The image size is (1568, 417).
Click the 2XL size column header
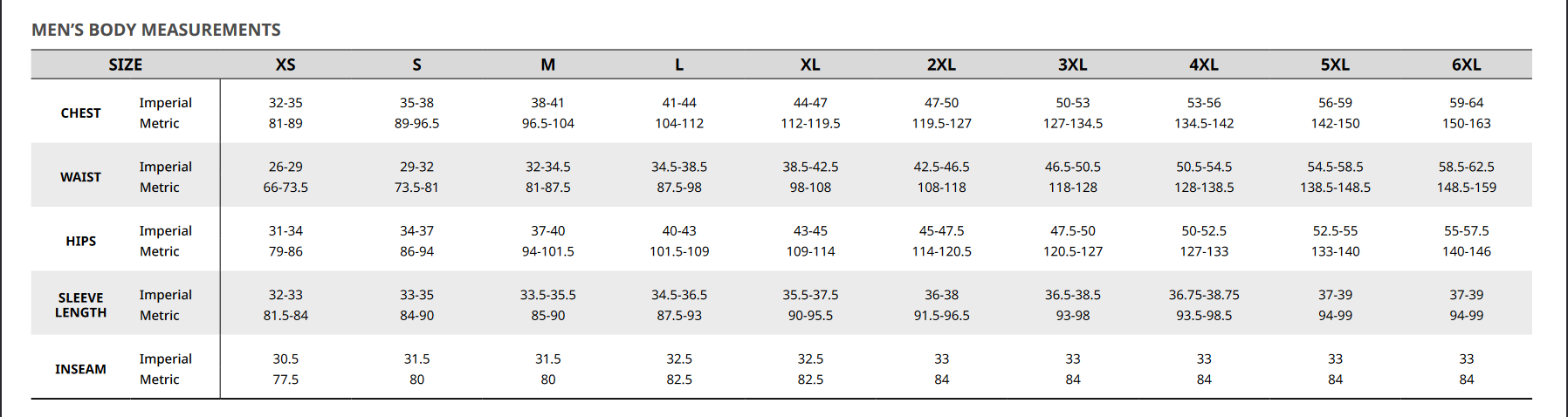pyautogui.click(x=941, y=65)
